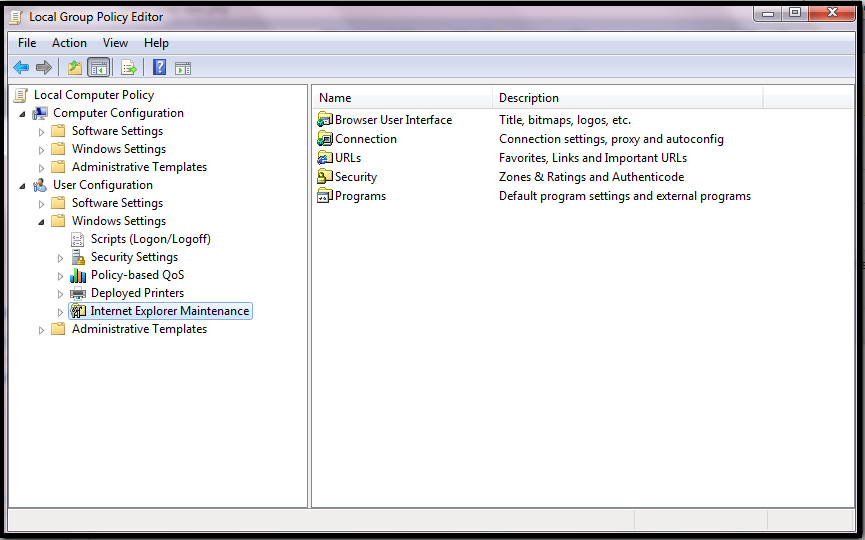Viewport: 865px width, 540px height.
Task: Click the Internet Explorer Maintenance tree icon
Action: pyautogui.click(x=78, y=311)
